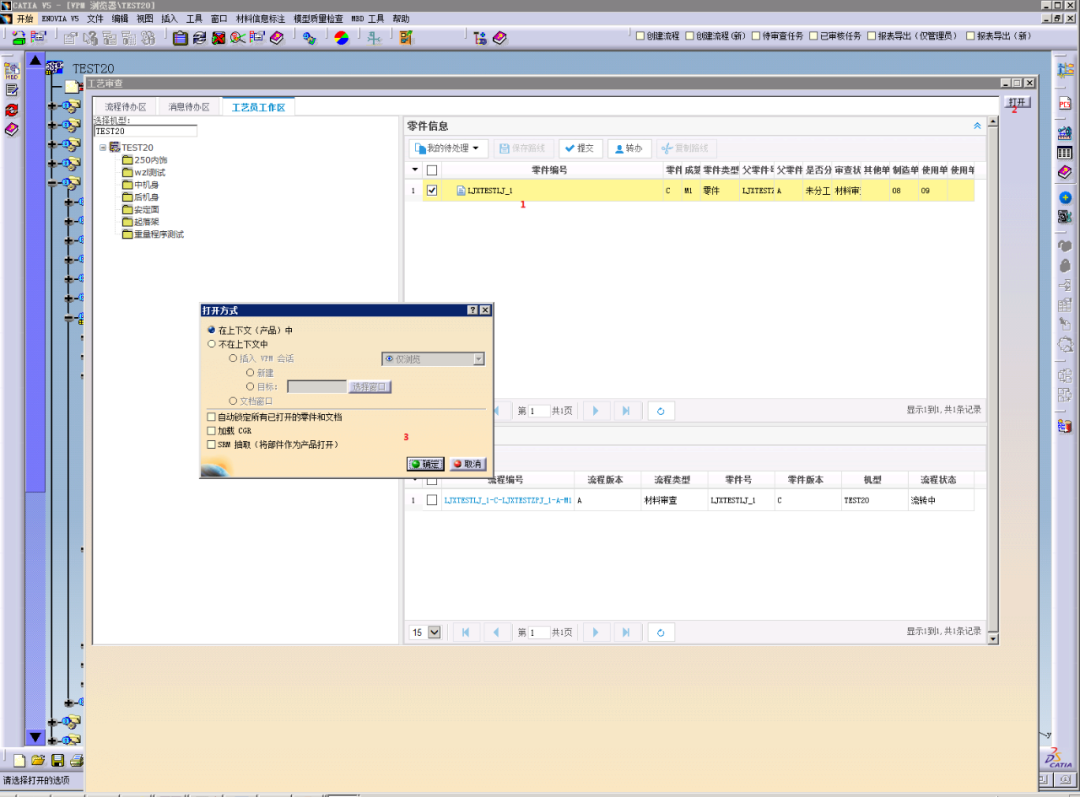The image size is (1080, 797).
Task: Go to last page in lower table pager
Action: coord(626,632)
